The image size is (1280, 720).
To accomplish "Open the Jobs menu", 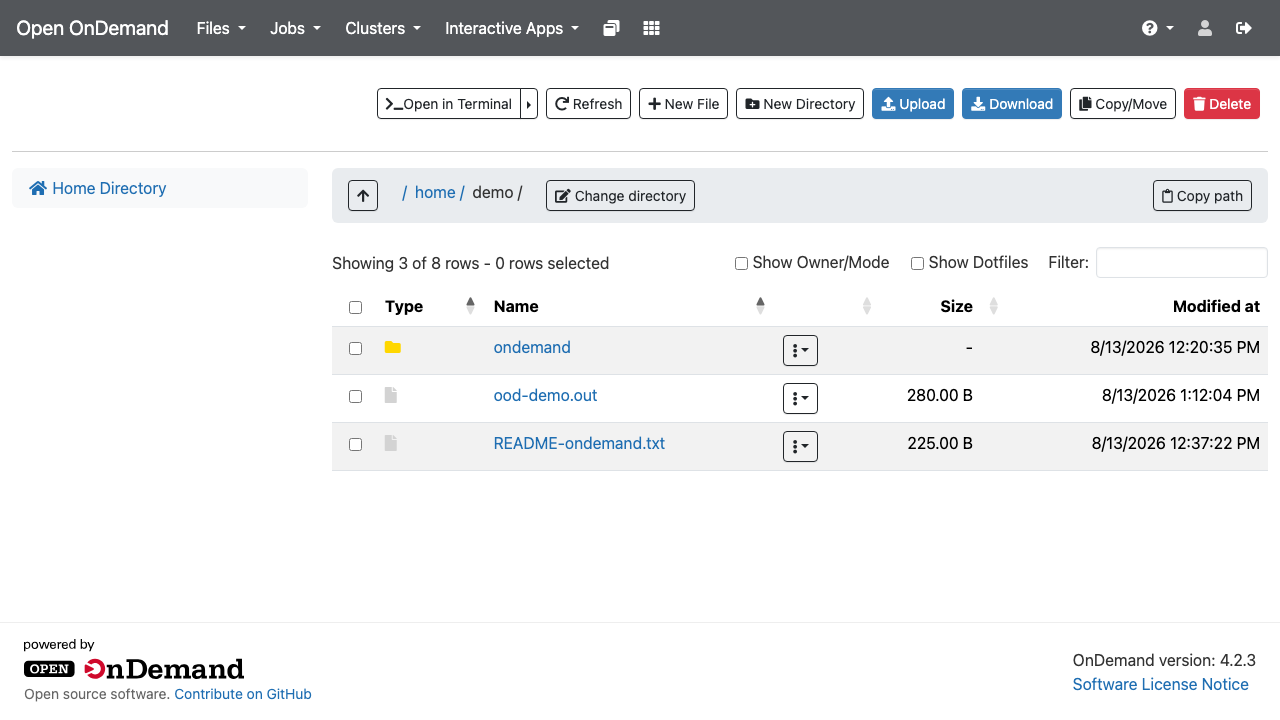I will click(295, 28).
